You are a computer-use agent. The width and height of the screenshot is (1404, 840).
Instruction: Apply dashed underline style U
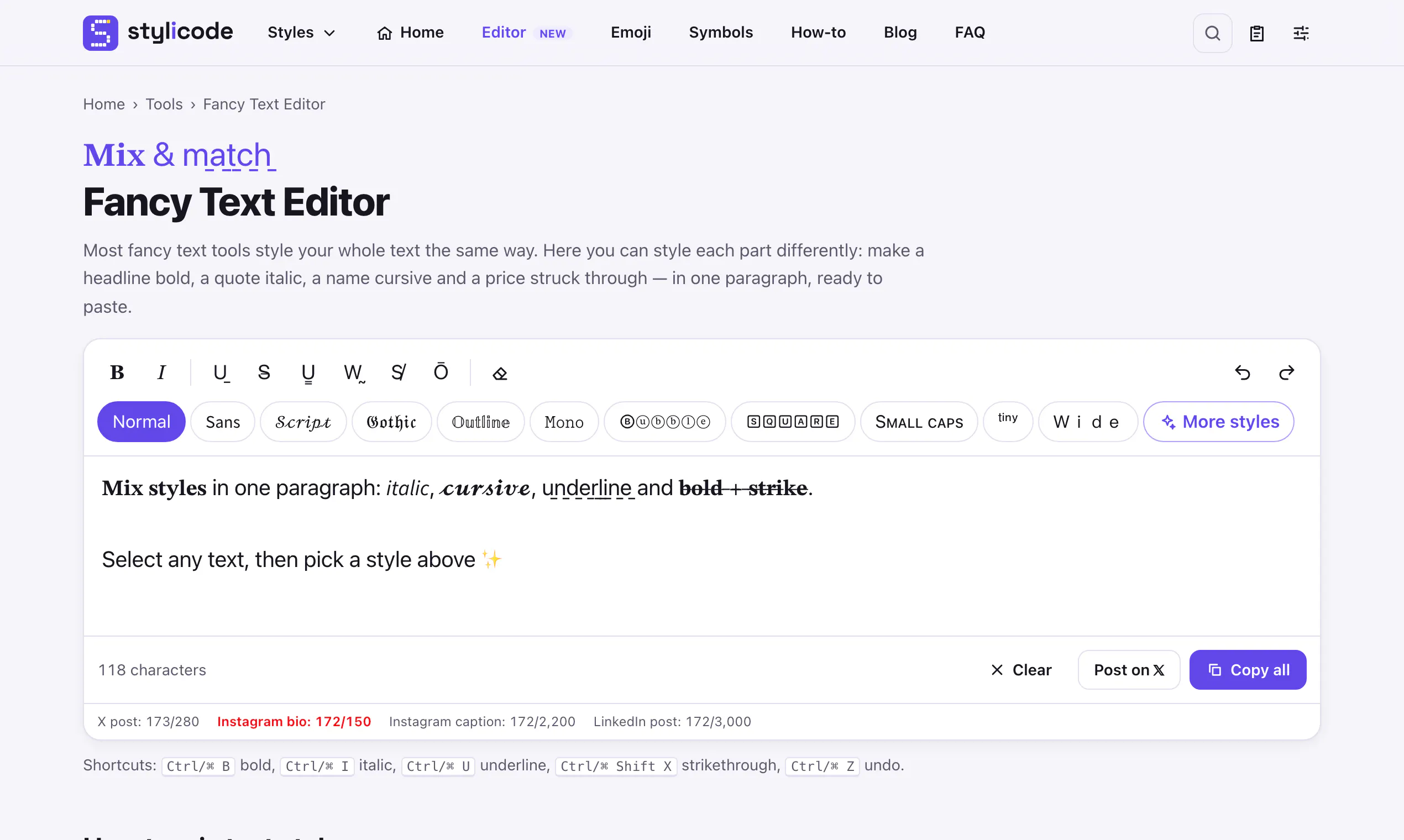(220, 372)
